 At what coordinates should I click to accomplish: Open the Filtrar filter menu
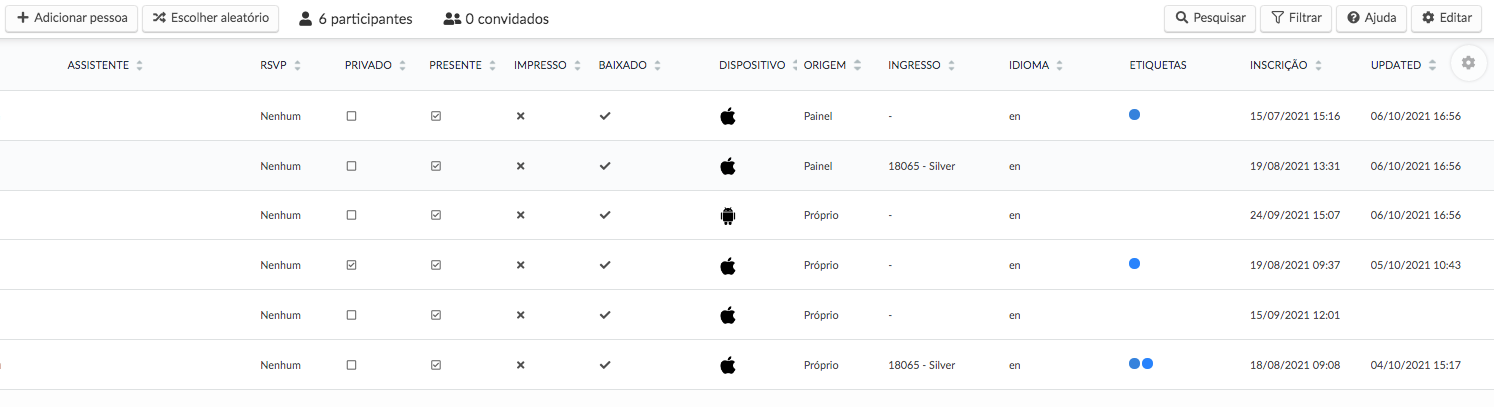tap(1296, 18)
